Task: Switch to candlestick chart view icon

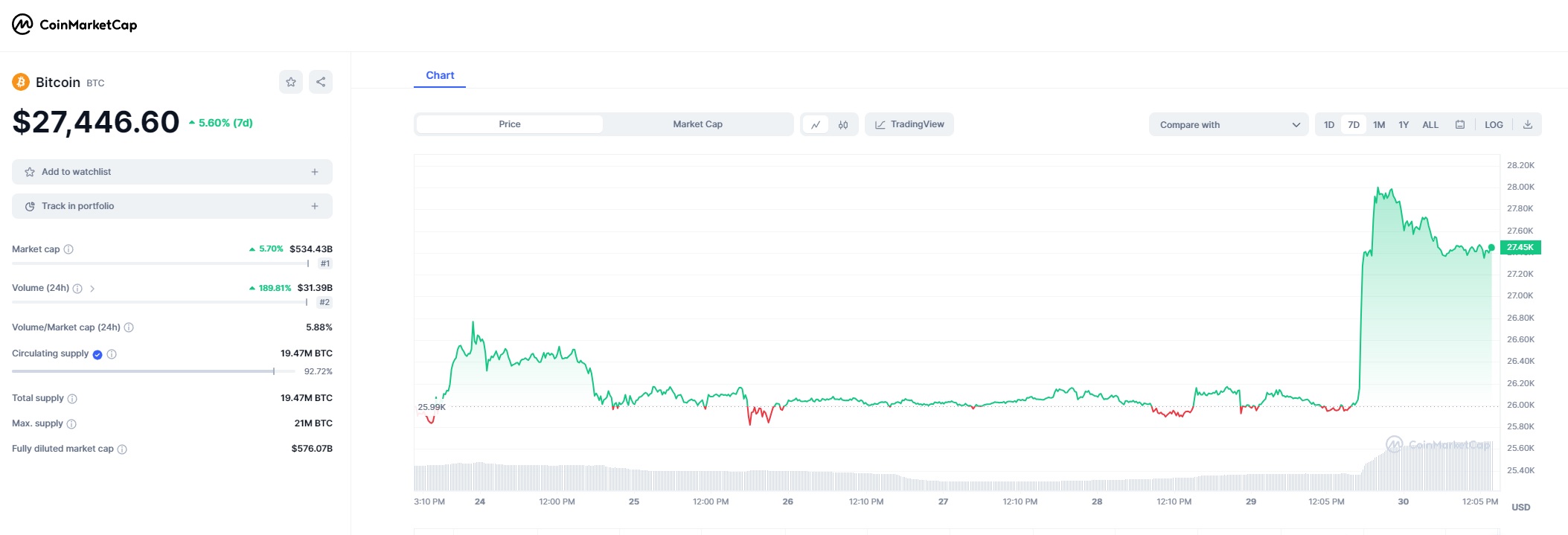Action: (843, 124)
